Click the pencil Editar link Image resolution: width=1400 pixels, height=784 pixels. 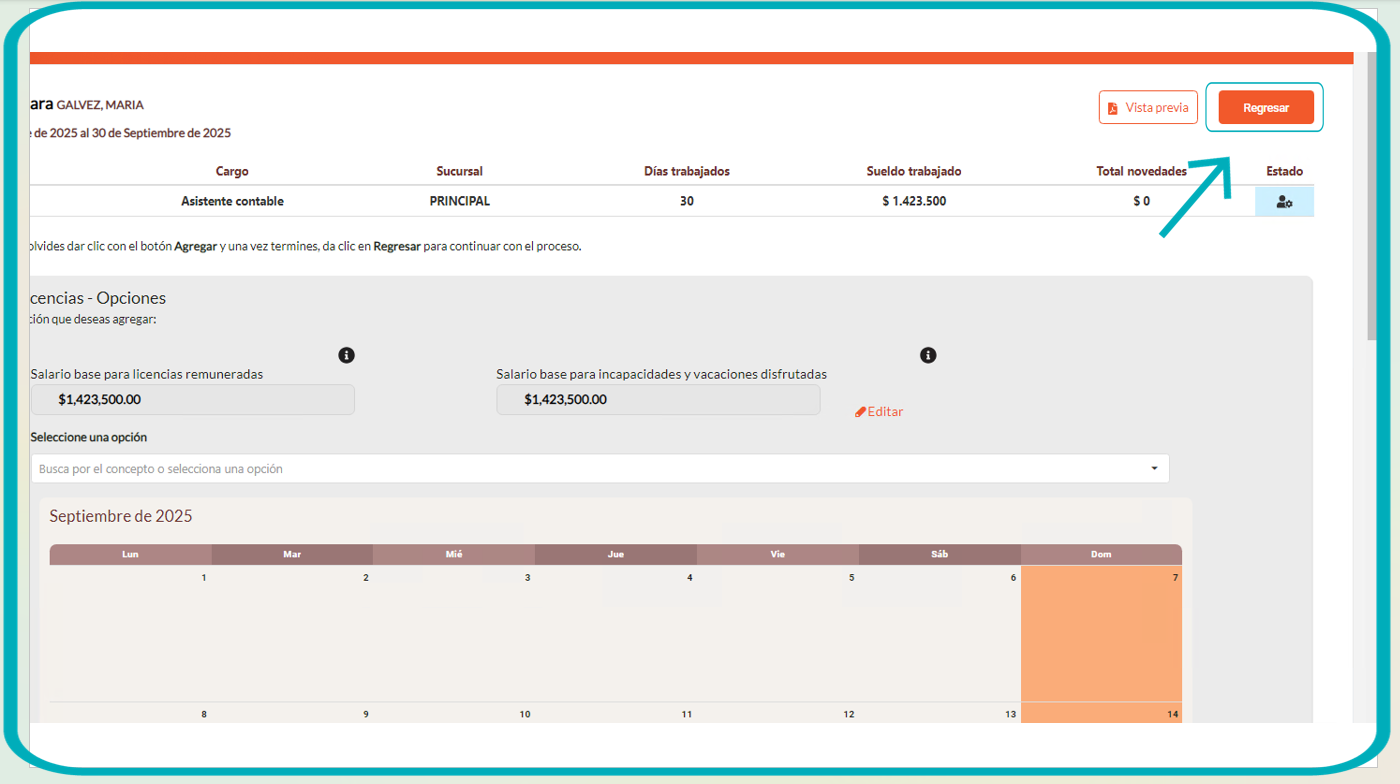click(879, 412)
